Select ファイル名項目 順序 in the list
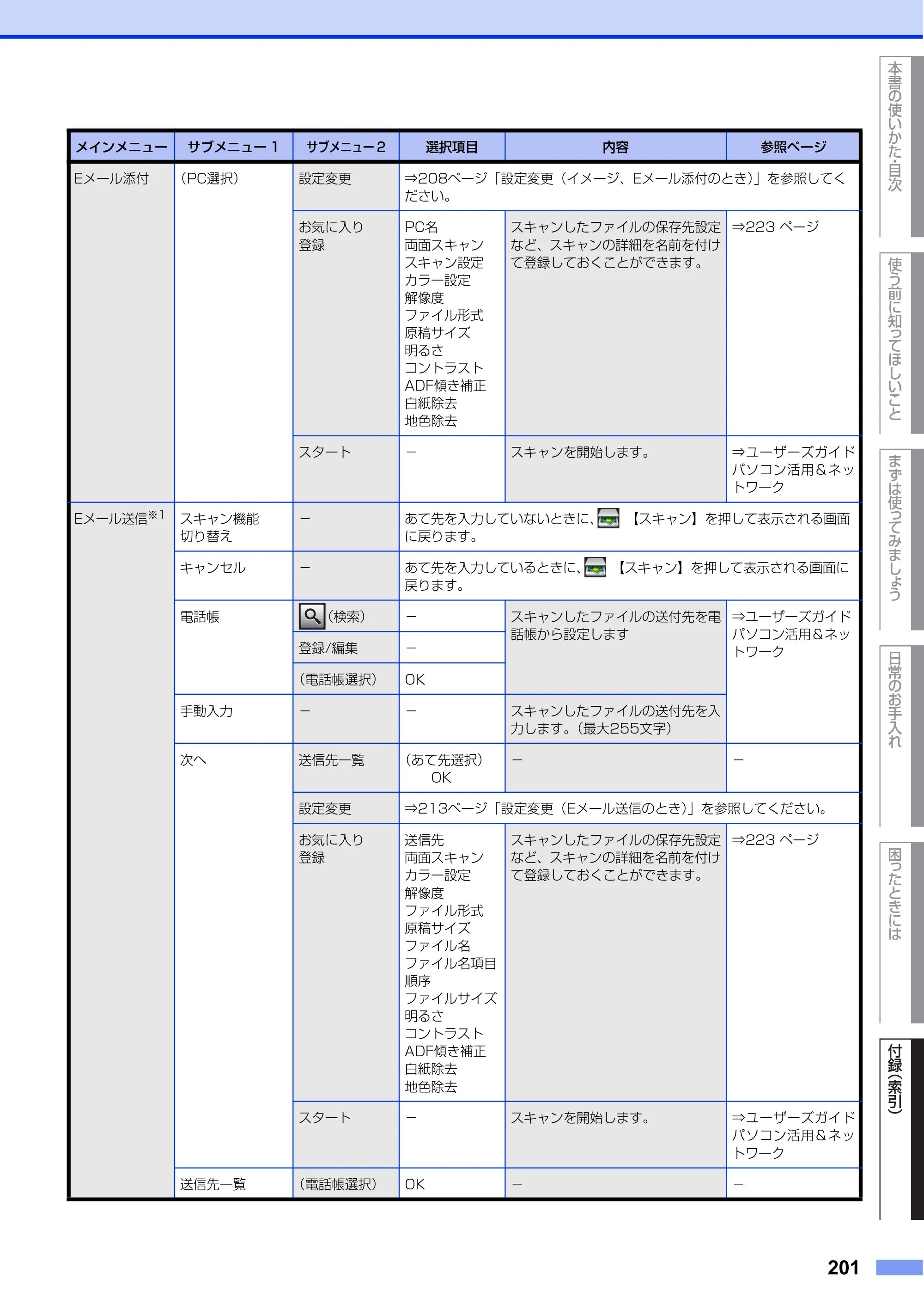924x1310 pixels. tap(450, 972)
